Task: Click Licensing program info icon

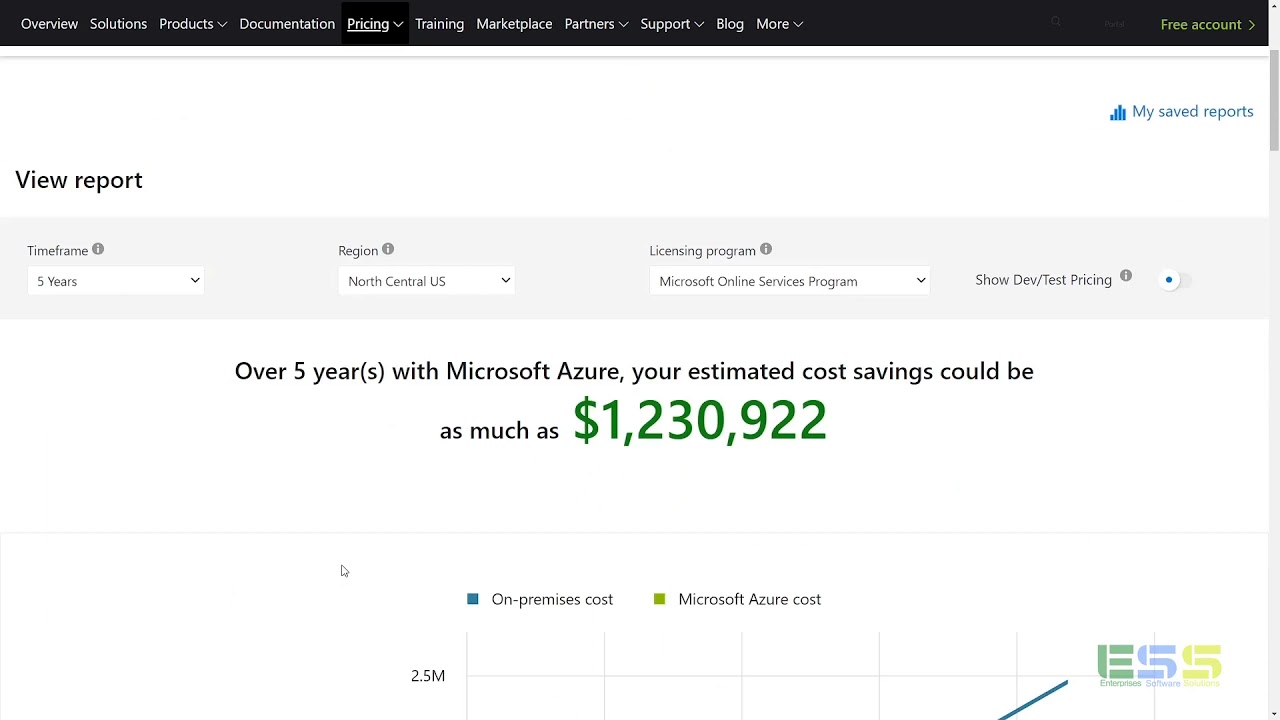Action: pos(766,249)
